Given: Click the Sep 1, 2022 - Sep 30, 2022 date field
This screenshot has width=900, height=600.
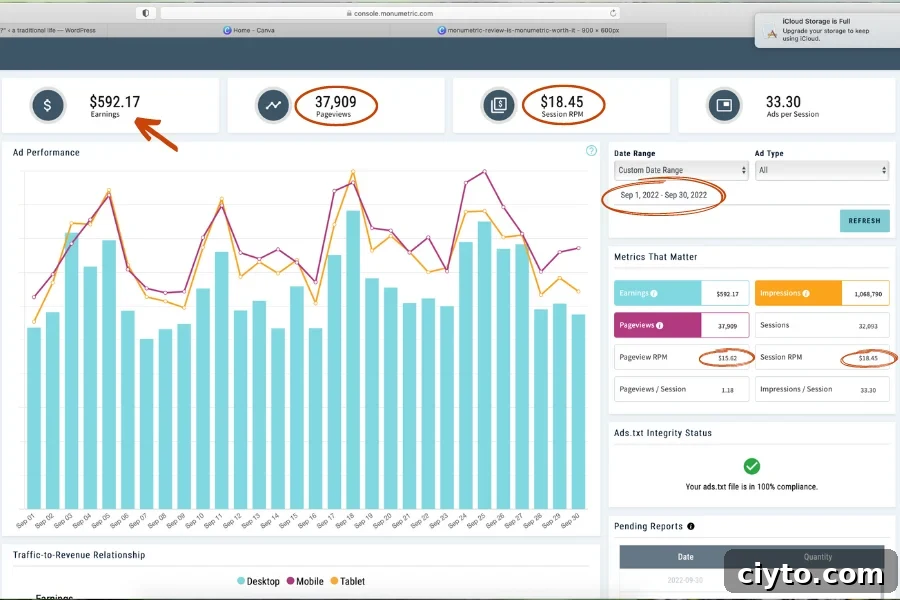Looking at the screenshot, I should point(664,195).
